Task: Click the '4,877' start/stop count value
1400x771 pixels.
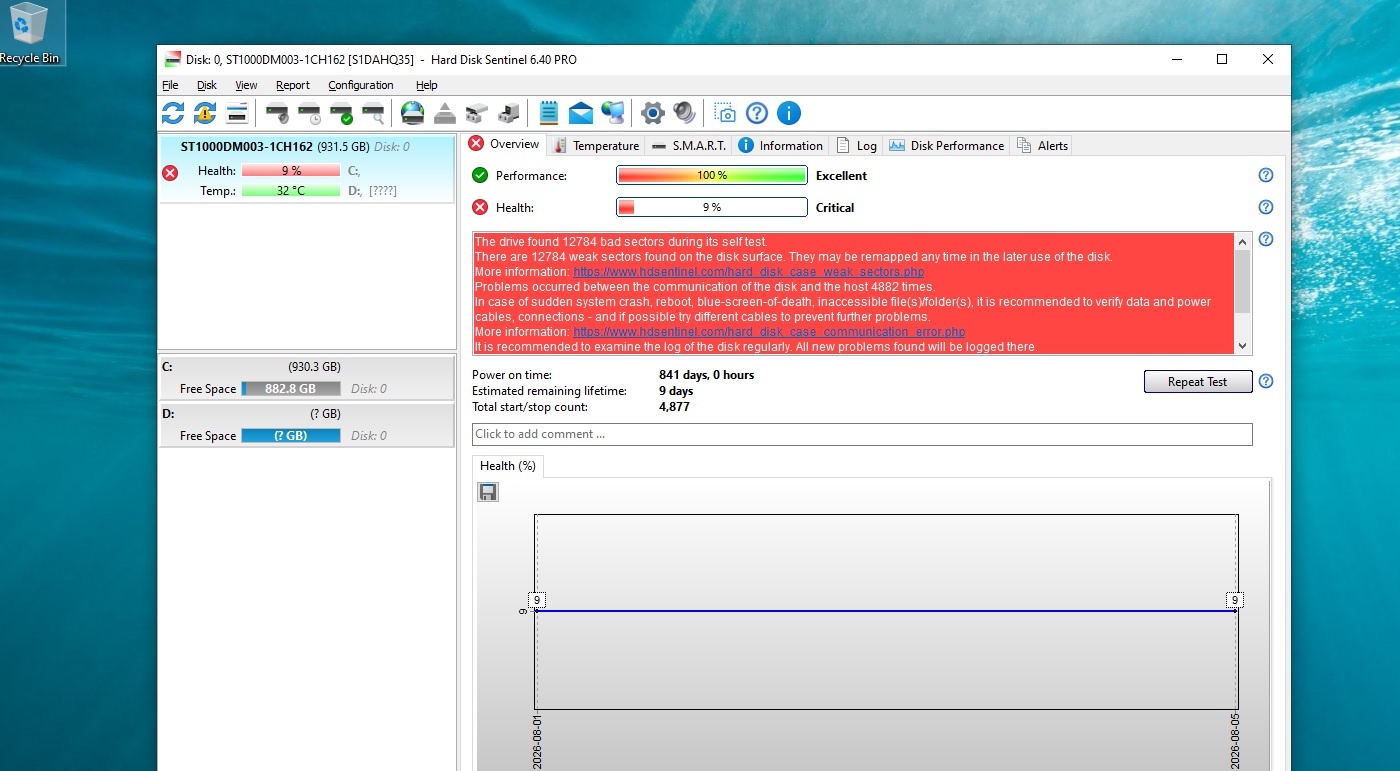Action: [x=674, y=407]
